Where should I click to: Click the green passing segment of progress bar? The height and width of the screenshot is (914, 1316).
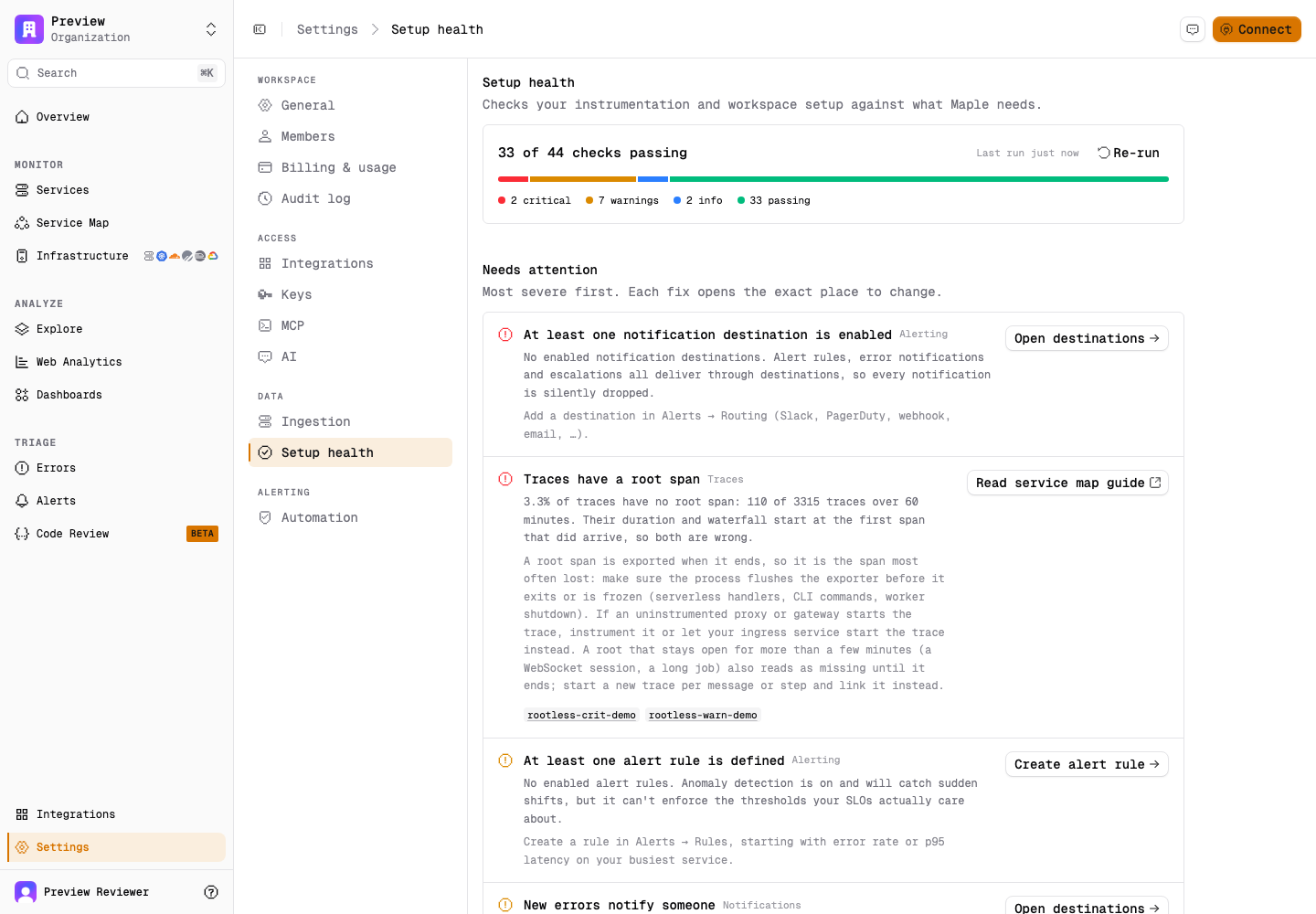point(919,179)
